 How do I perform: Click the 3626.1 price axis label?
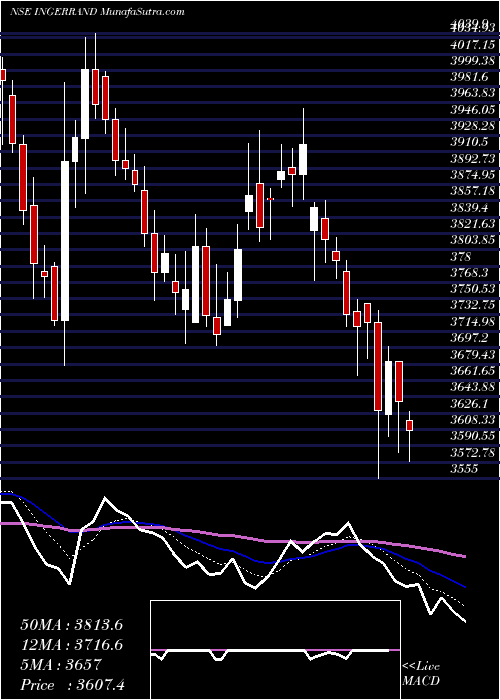469,403
